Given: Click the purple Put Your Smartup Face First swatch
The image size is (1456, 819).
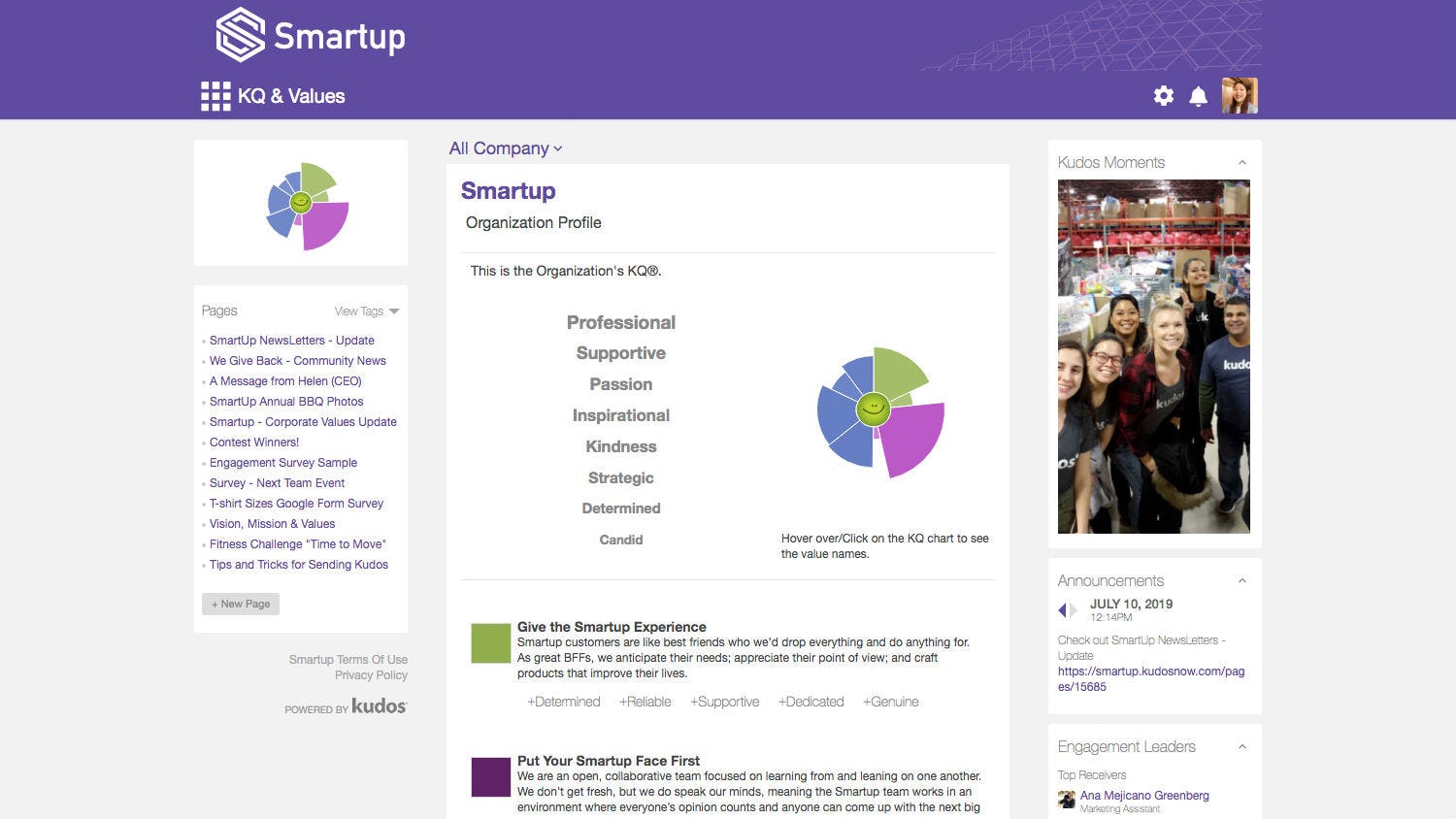Looking at the screenshot, I should pos(490,777).
